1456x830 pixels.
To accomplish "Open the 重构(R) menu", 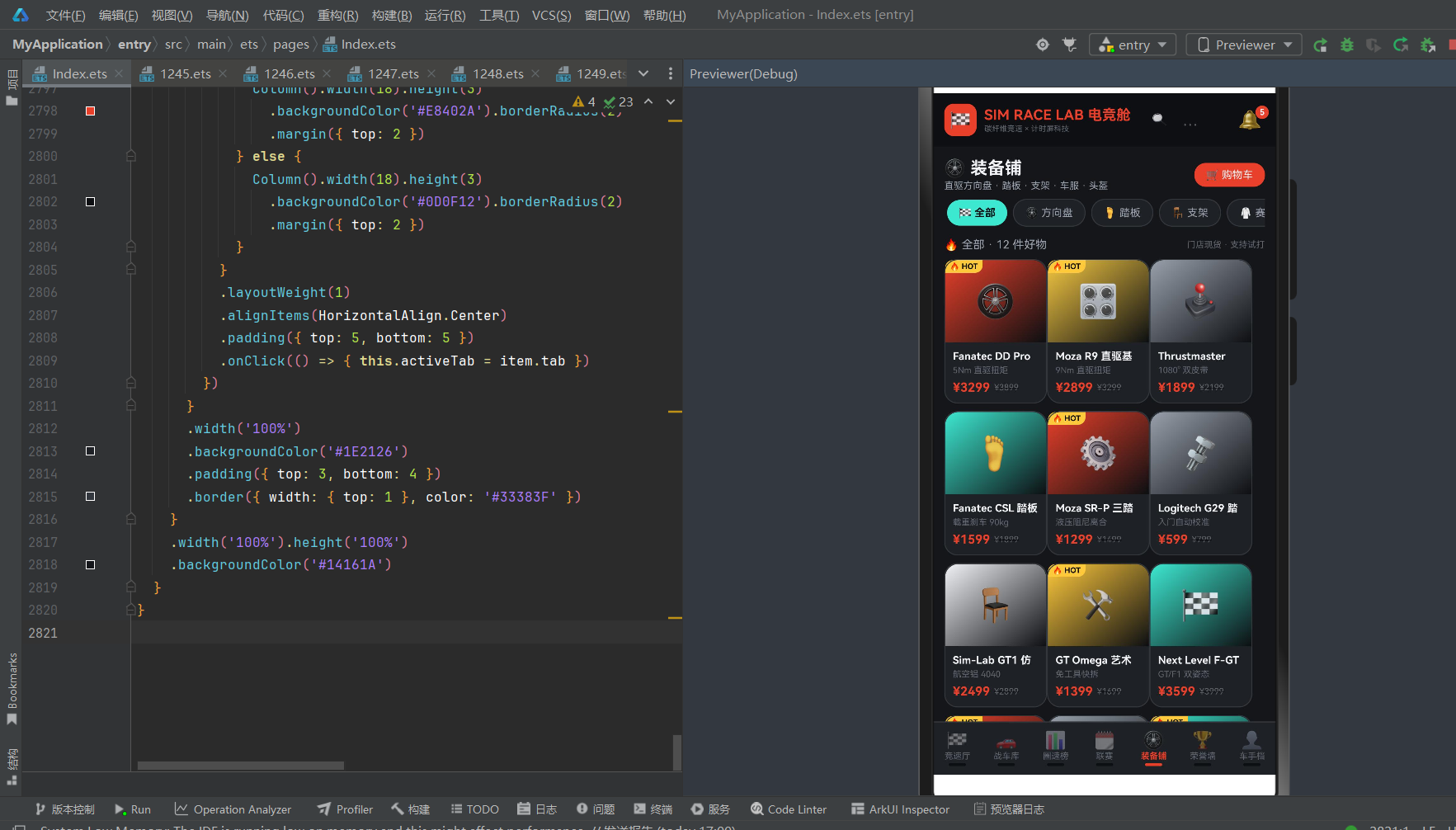I will pyautogui.click(x=338, y=15).
